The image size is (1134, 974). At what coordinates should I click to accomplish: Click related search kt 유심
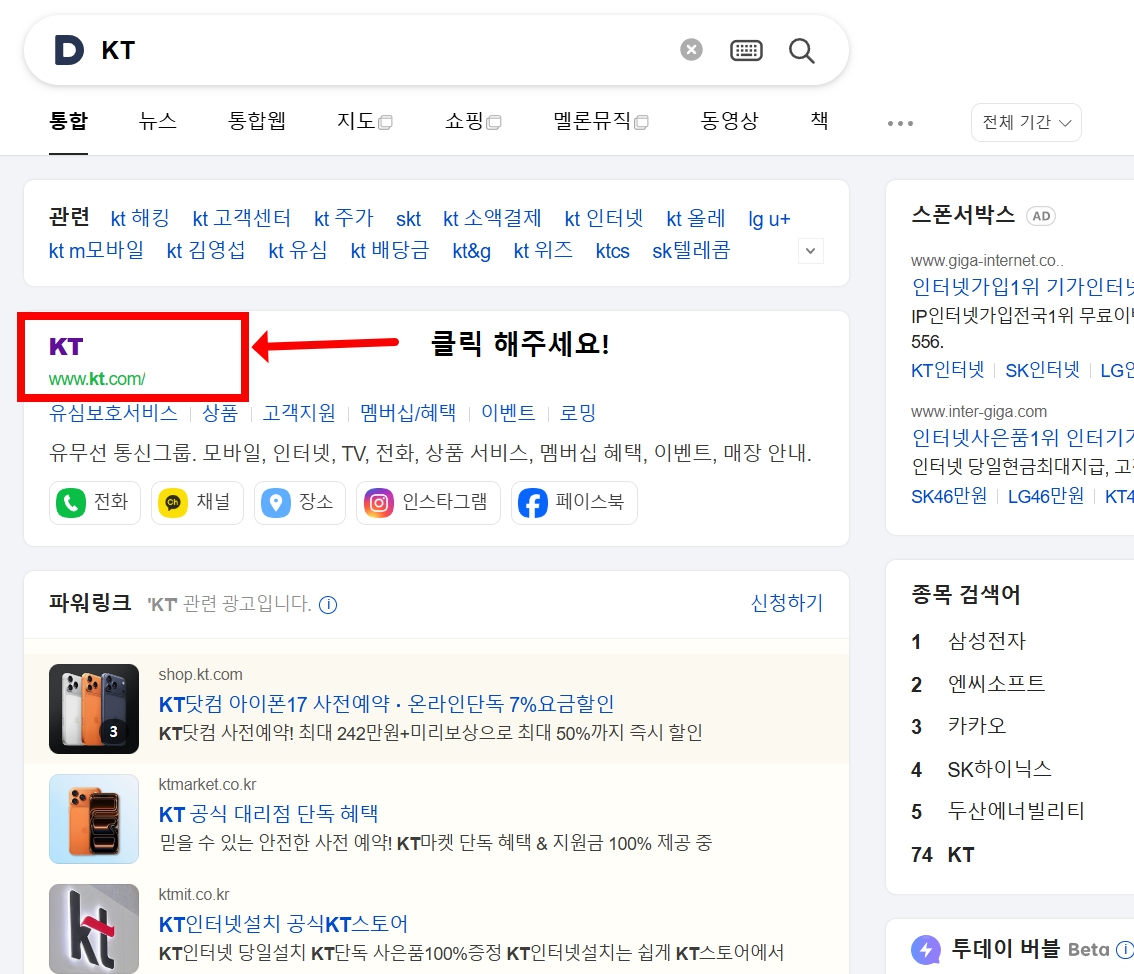point(298,251)
